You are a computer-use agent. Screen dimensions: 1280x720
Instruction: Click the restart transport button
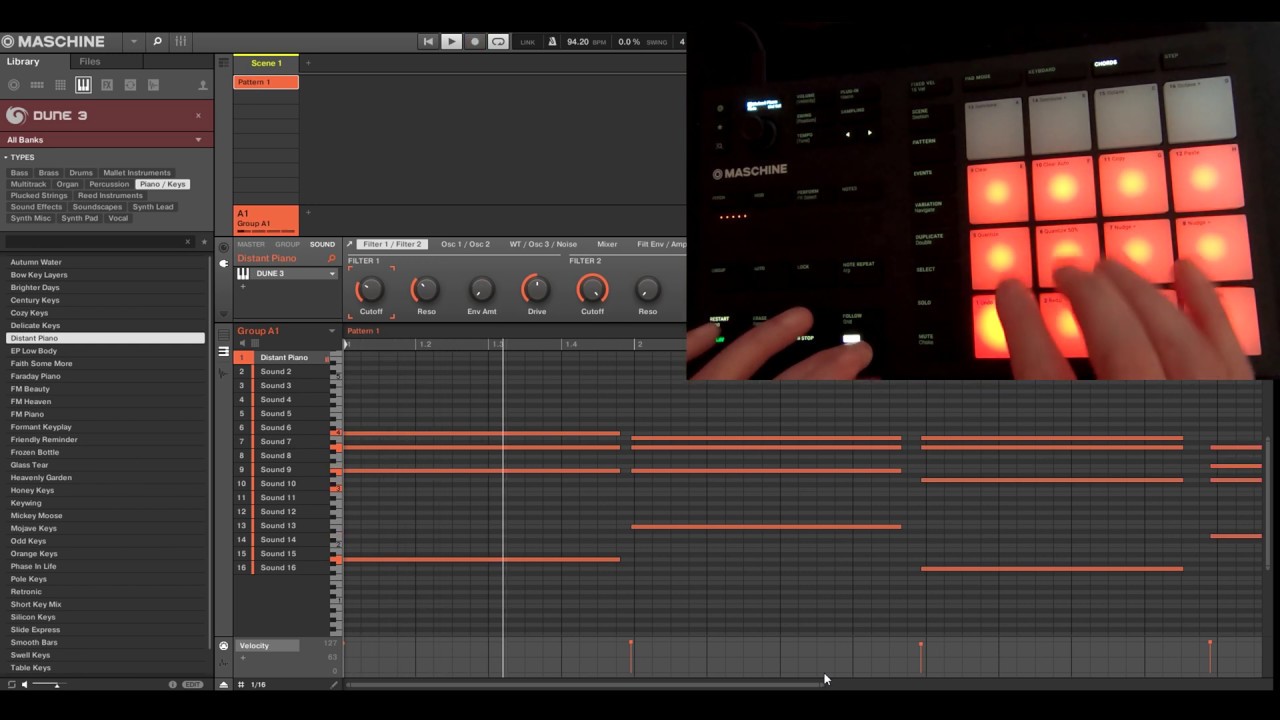pos(428,41)
